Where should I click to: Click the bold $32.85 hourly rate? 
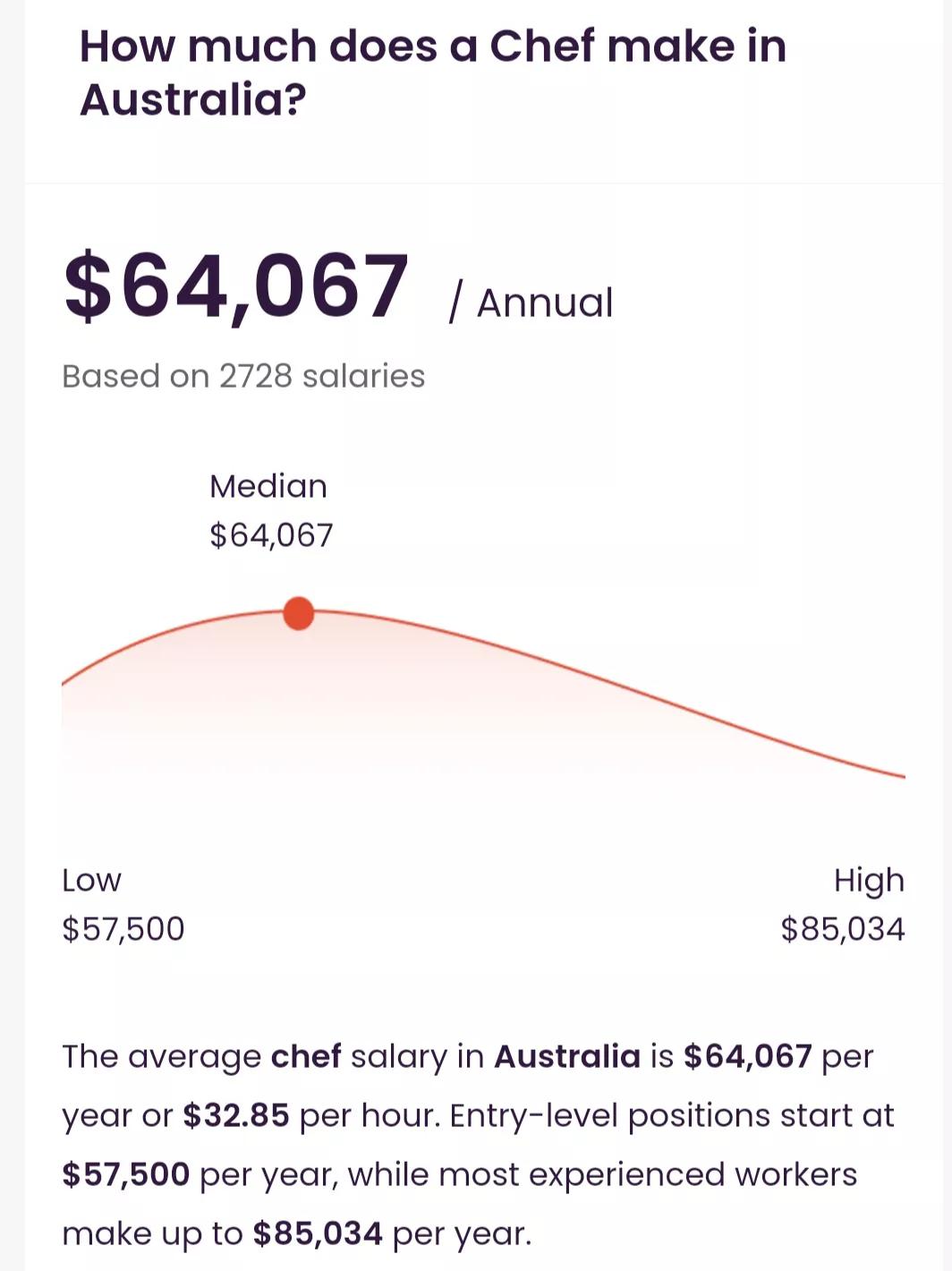point(236,1115)
